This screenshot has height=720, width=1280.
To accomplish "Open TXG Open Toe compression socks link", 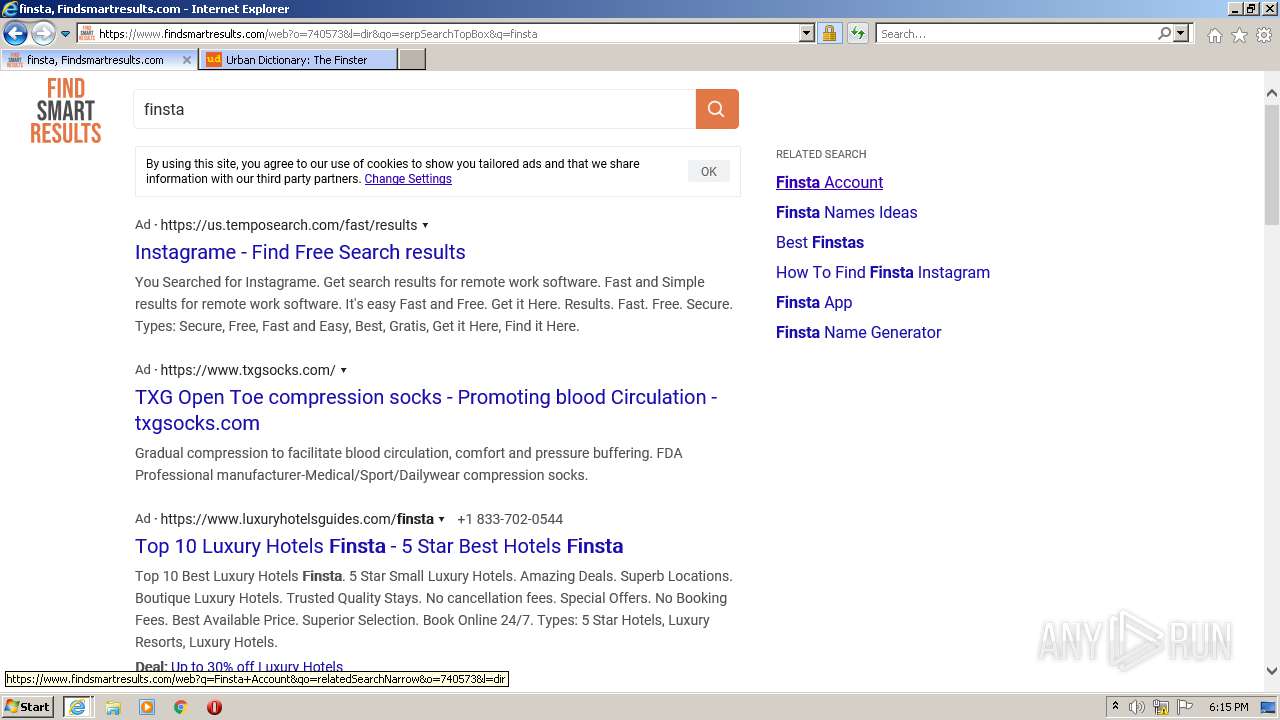I will (x=426, y=410).
